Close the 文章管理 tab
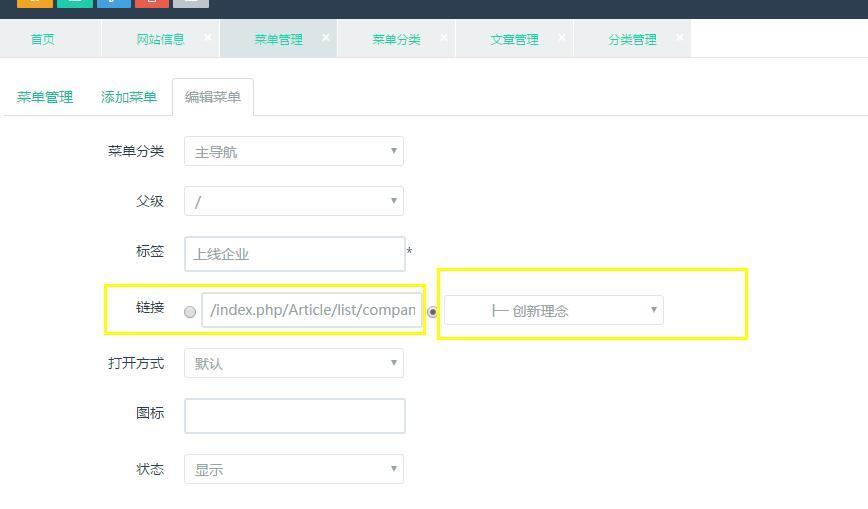868x509 pixels. click(x=561, y=37)
